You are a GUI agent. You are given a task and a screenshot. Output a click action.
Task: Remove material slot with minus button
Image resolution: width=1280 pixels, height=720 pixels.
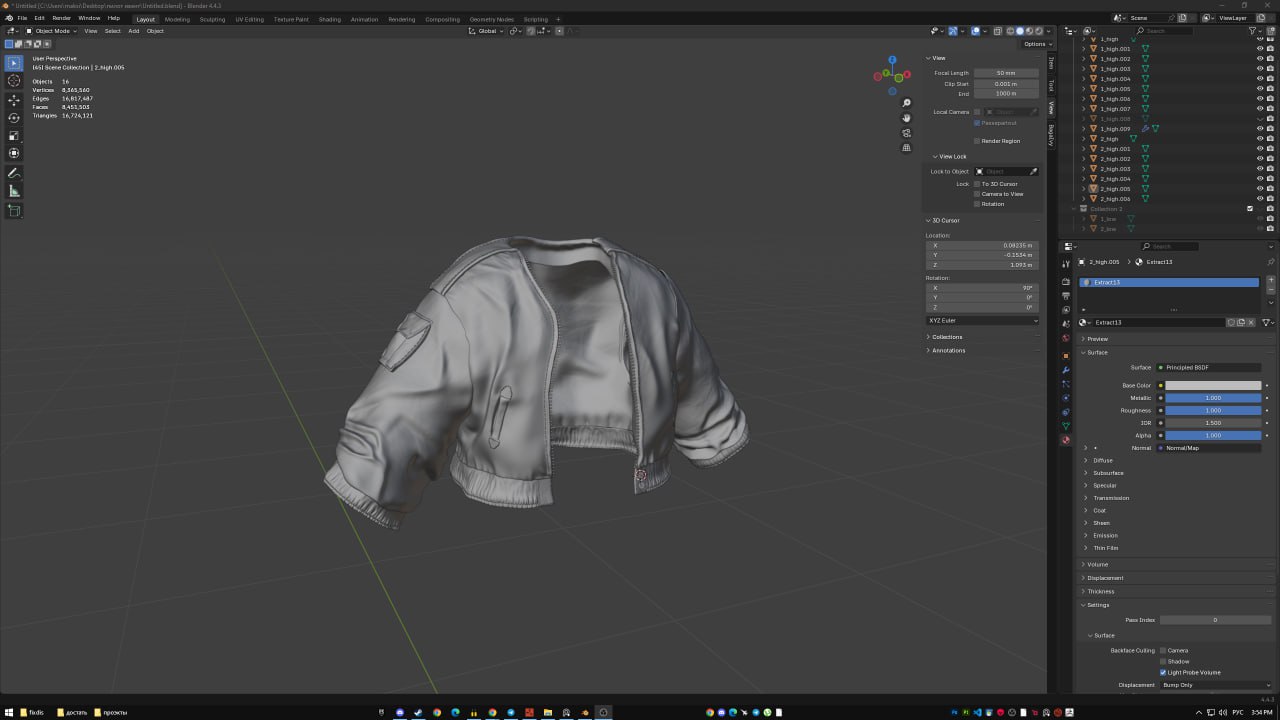1271,291
